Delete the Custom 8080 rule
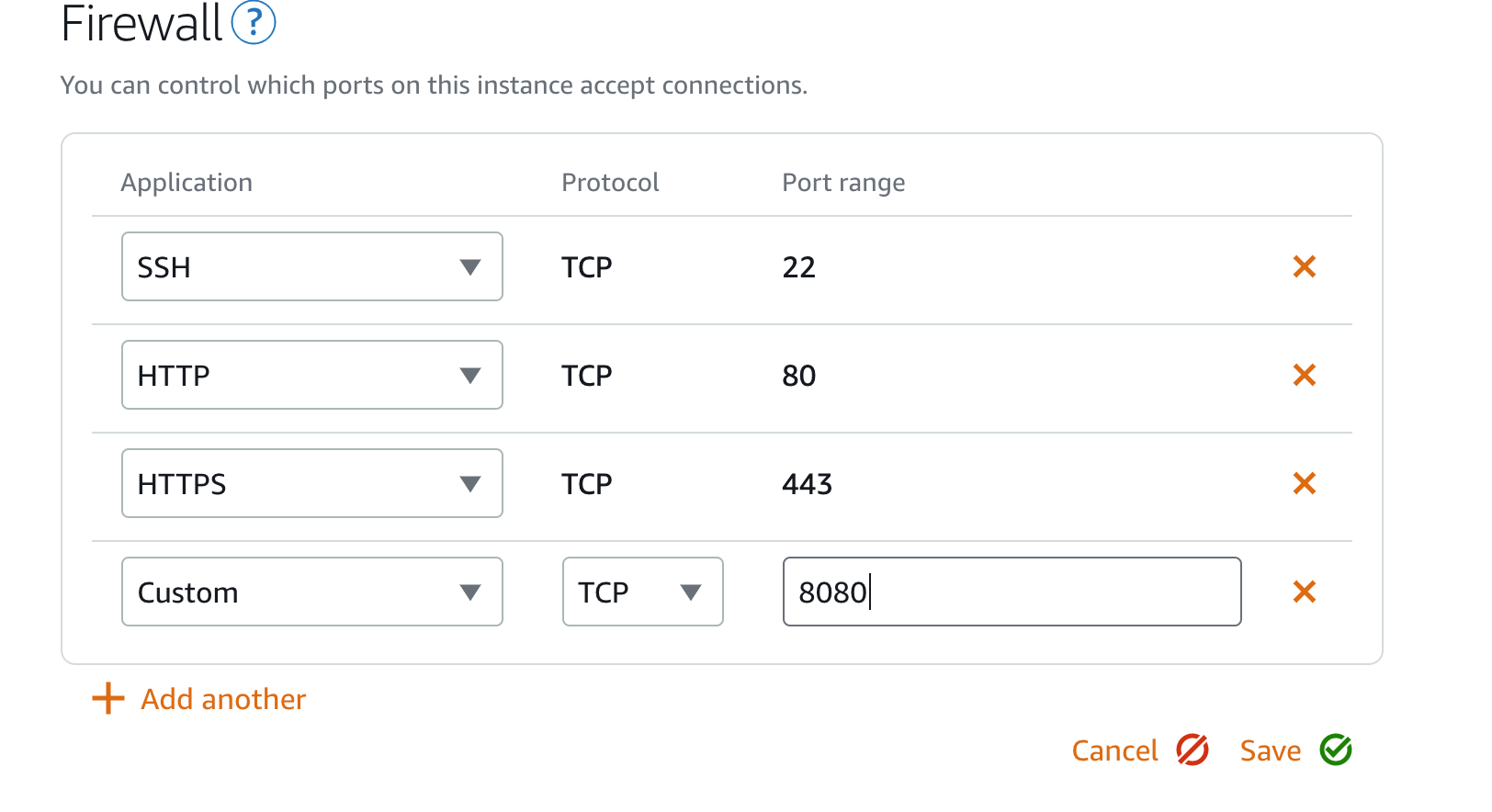 [x=1304, y=592]
